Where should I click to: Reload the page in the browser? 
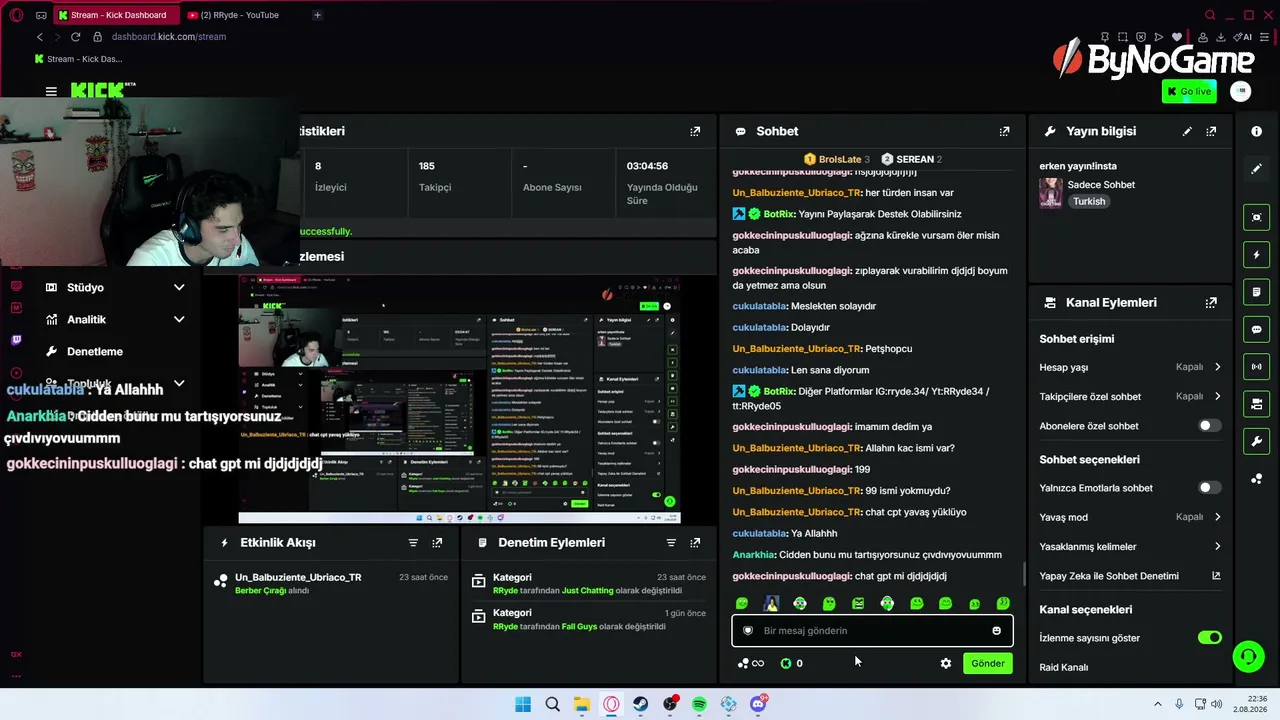click(75, 37)
